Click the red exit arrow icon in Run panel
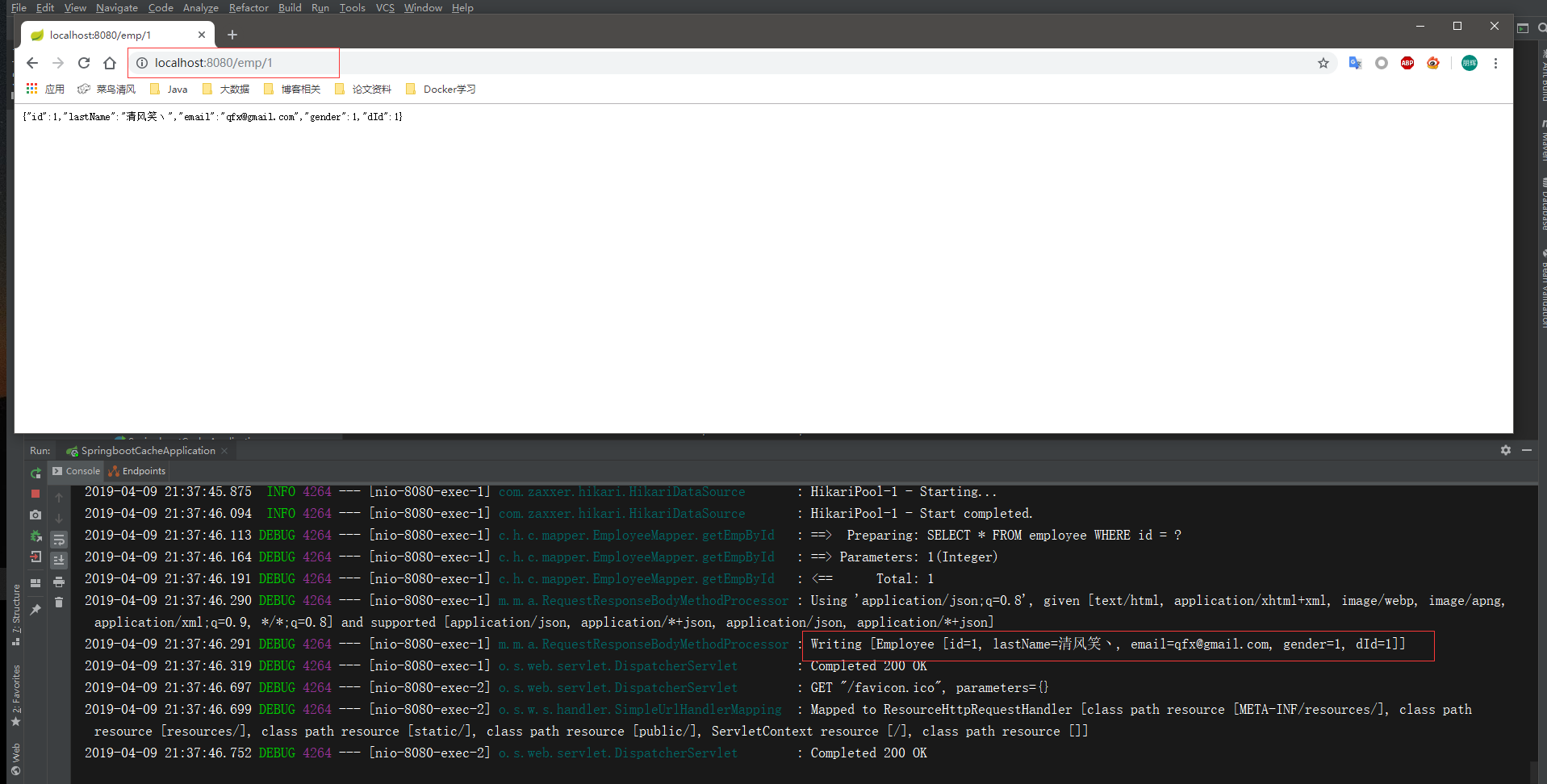The width and height of the screenshot is (1547, 784). [x=36, y=557]
